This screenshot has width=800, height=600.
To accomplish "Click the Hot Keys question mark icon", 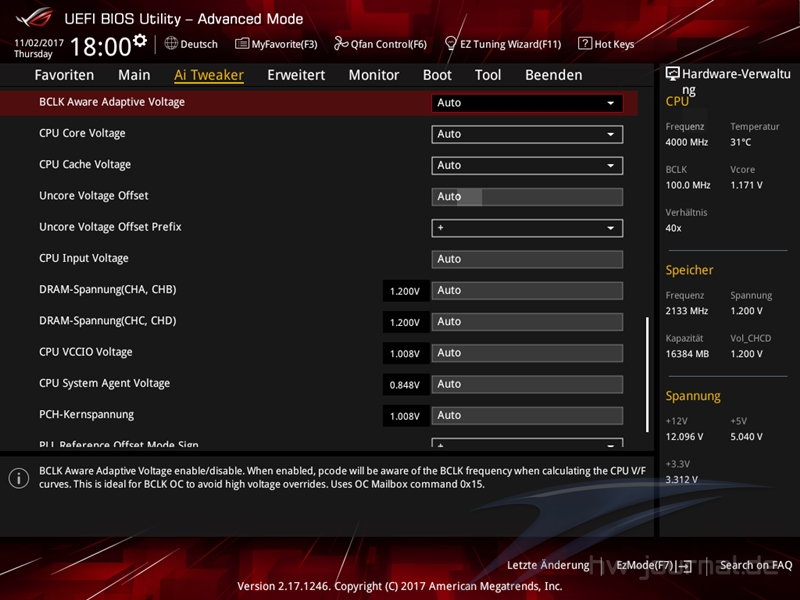I will tap(585, 43).
